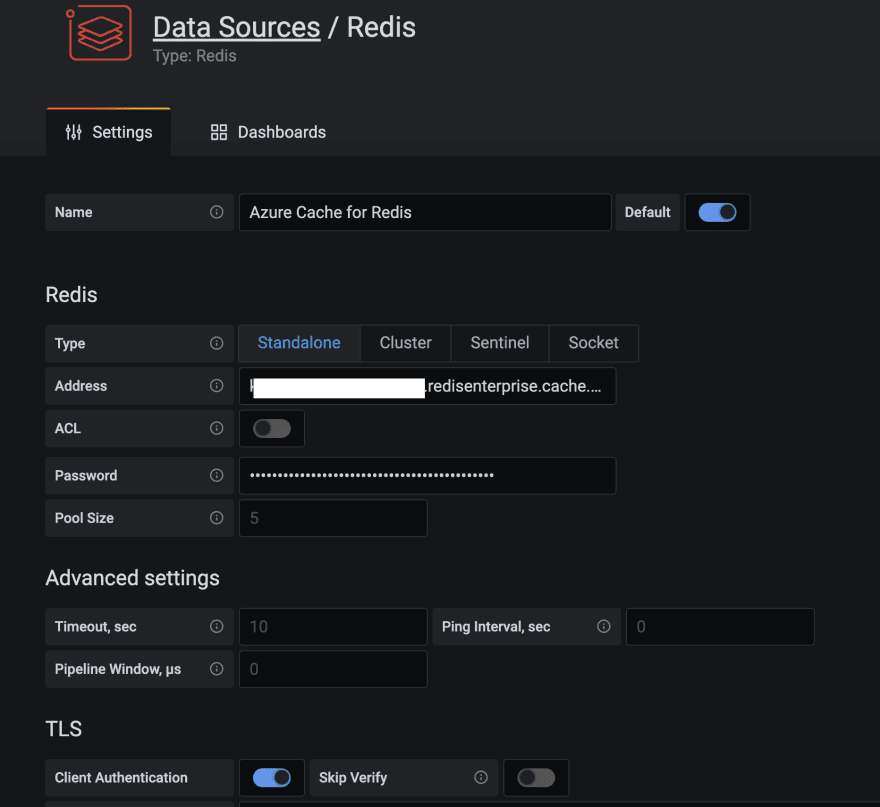This screenshot has height=807, width=880.
Task: Click the Timeout, sec input field
Action: click(333, 627)
